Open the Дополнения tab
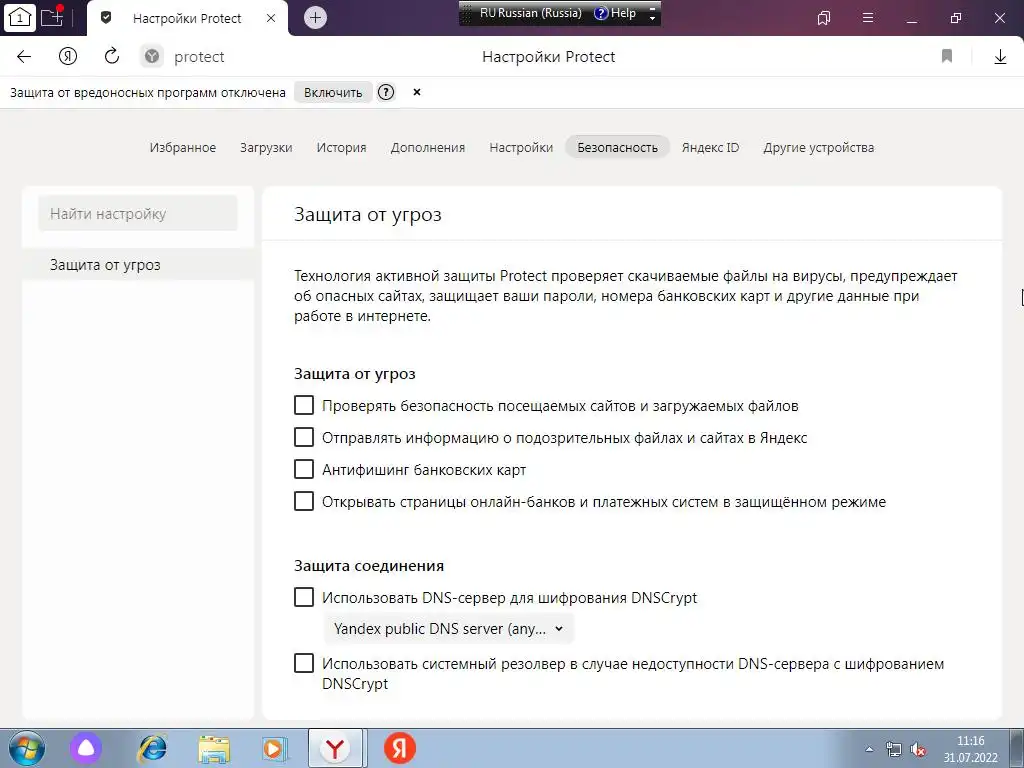 428,148
